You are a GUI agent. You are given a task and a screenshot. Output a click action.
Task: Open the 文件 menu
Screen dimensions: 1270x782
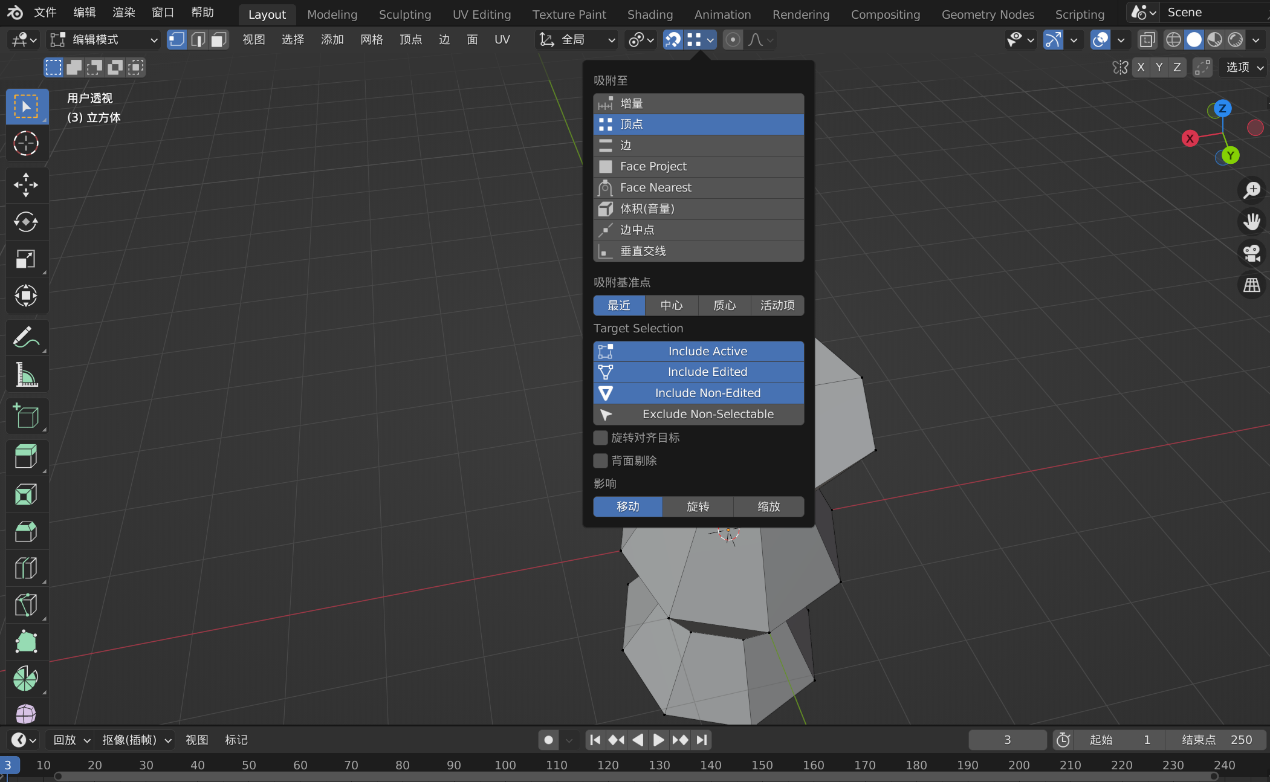(45, 13)
